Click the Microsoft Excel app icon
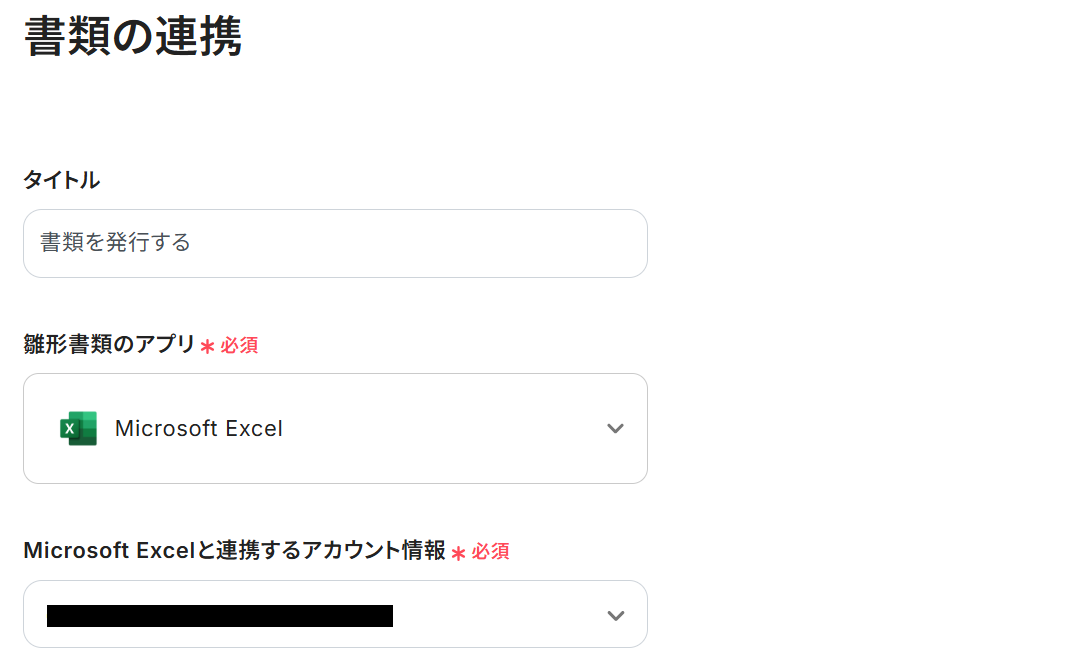1067x670 pixels. [x=78, y=428]
